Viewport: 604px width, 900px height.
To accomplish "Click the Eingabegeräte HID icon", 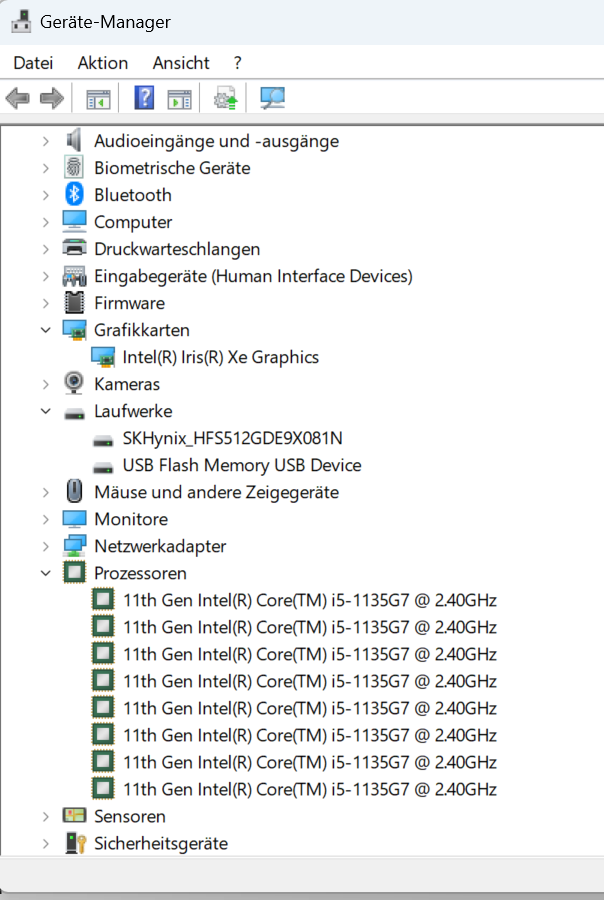I will click(x=74, y=276).
